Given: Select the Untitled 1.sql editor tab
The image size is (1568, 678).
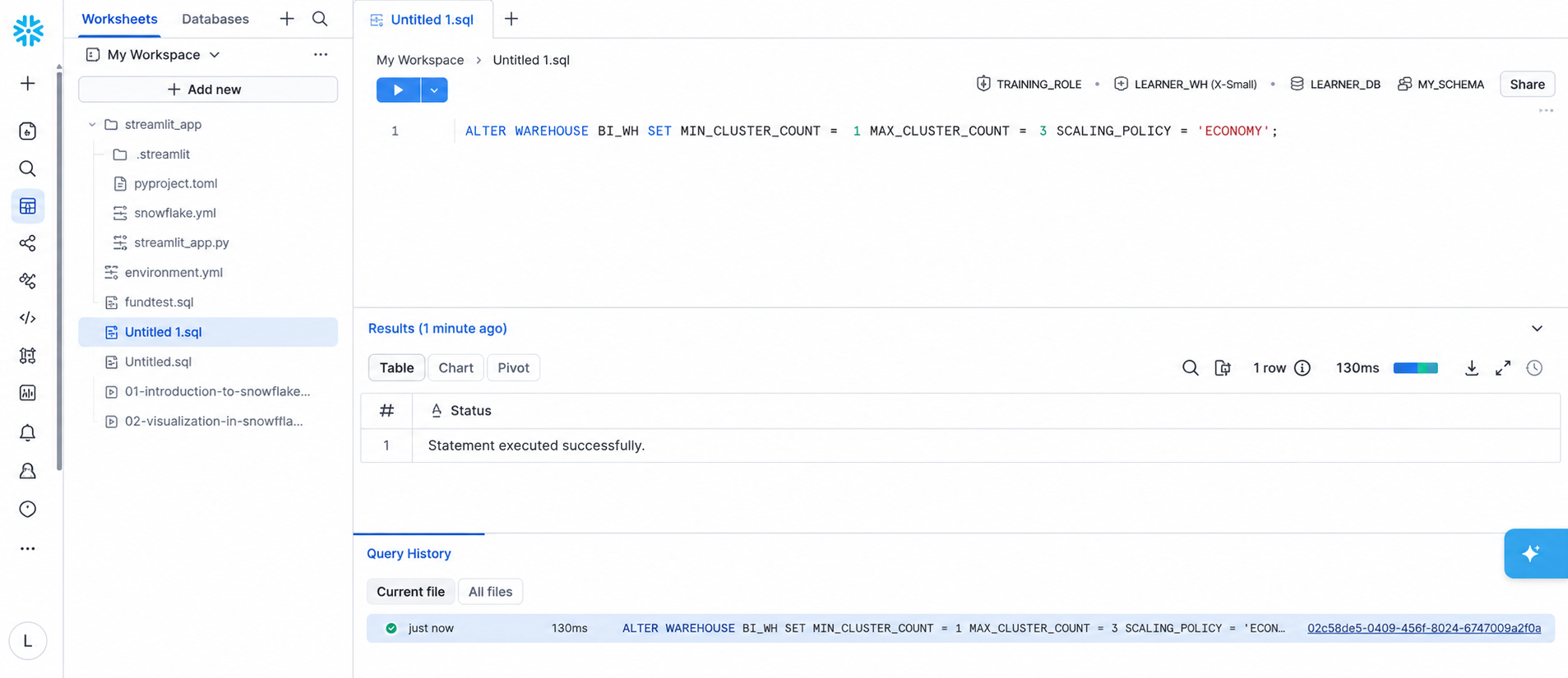Looking at the screenshot, I should [423, 19].
